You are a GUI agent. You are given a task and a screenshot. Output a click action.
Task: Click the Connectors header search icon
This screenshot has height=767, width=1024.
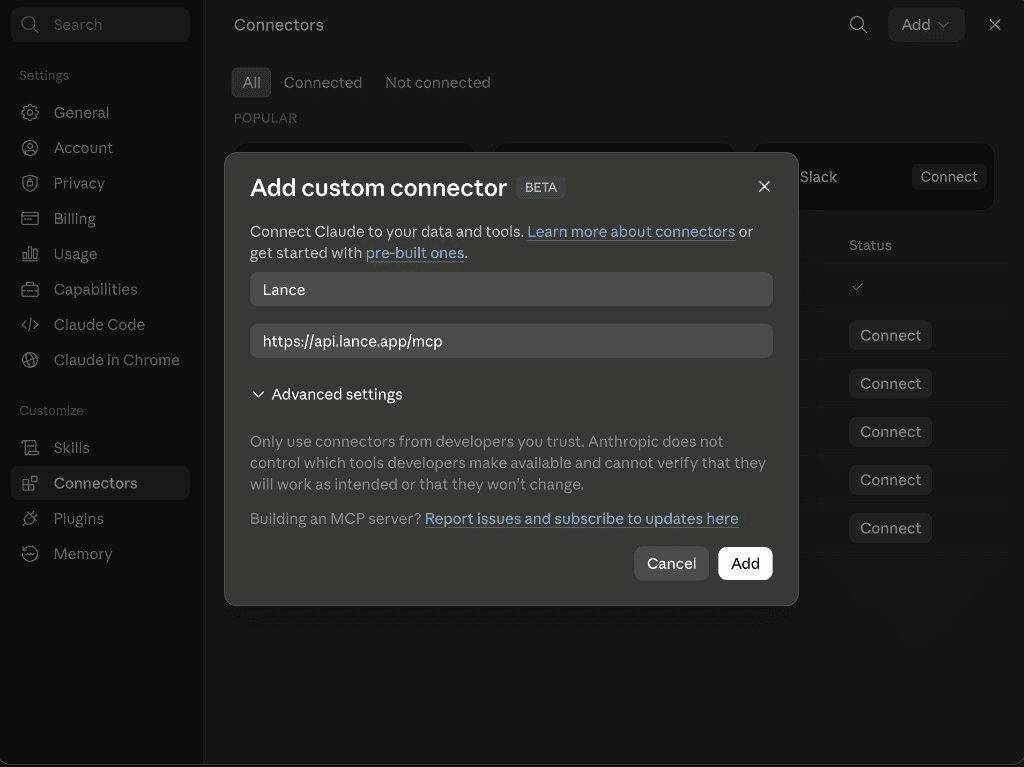click(858, 25)
